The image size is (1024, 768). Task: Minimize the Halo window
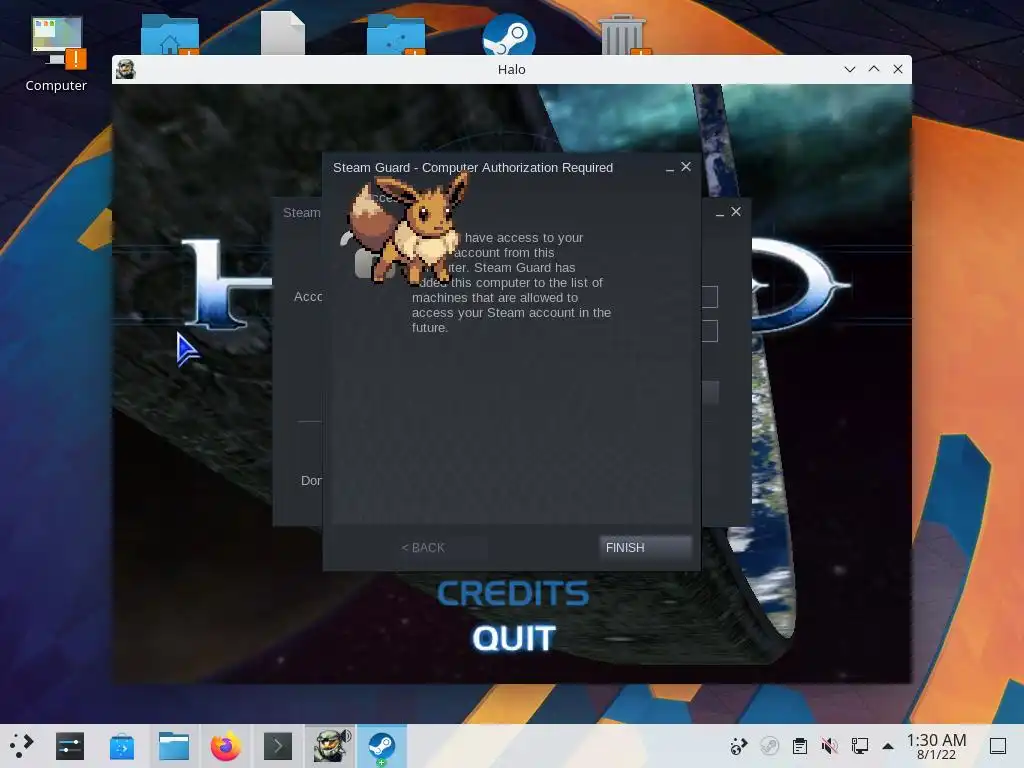pyautogui.click(x=850, y=69)
